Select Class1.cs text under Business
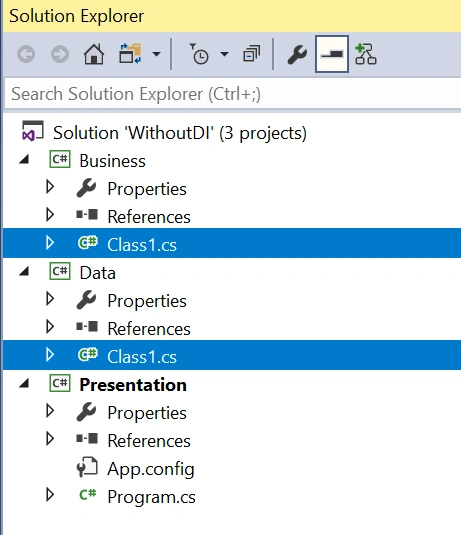461x535 pixels. (x=142, y=245)
